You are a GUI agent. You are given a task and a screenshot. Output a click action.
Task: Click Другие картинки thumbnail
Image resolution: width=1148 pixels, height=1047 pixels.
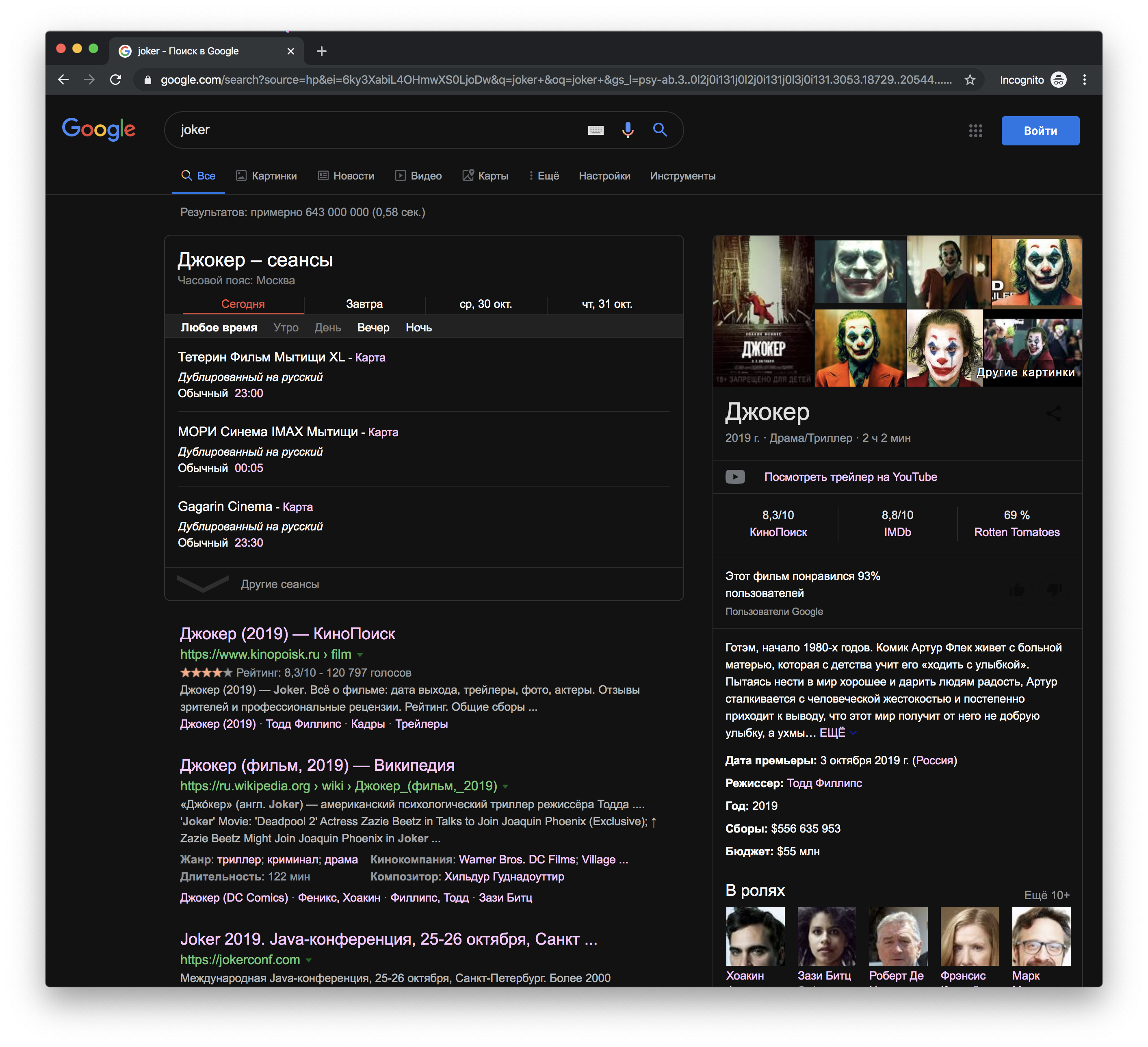[x=1032, y=348]
